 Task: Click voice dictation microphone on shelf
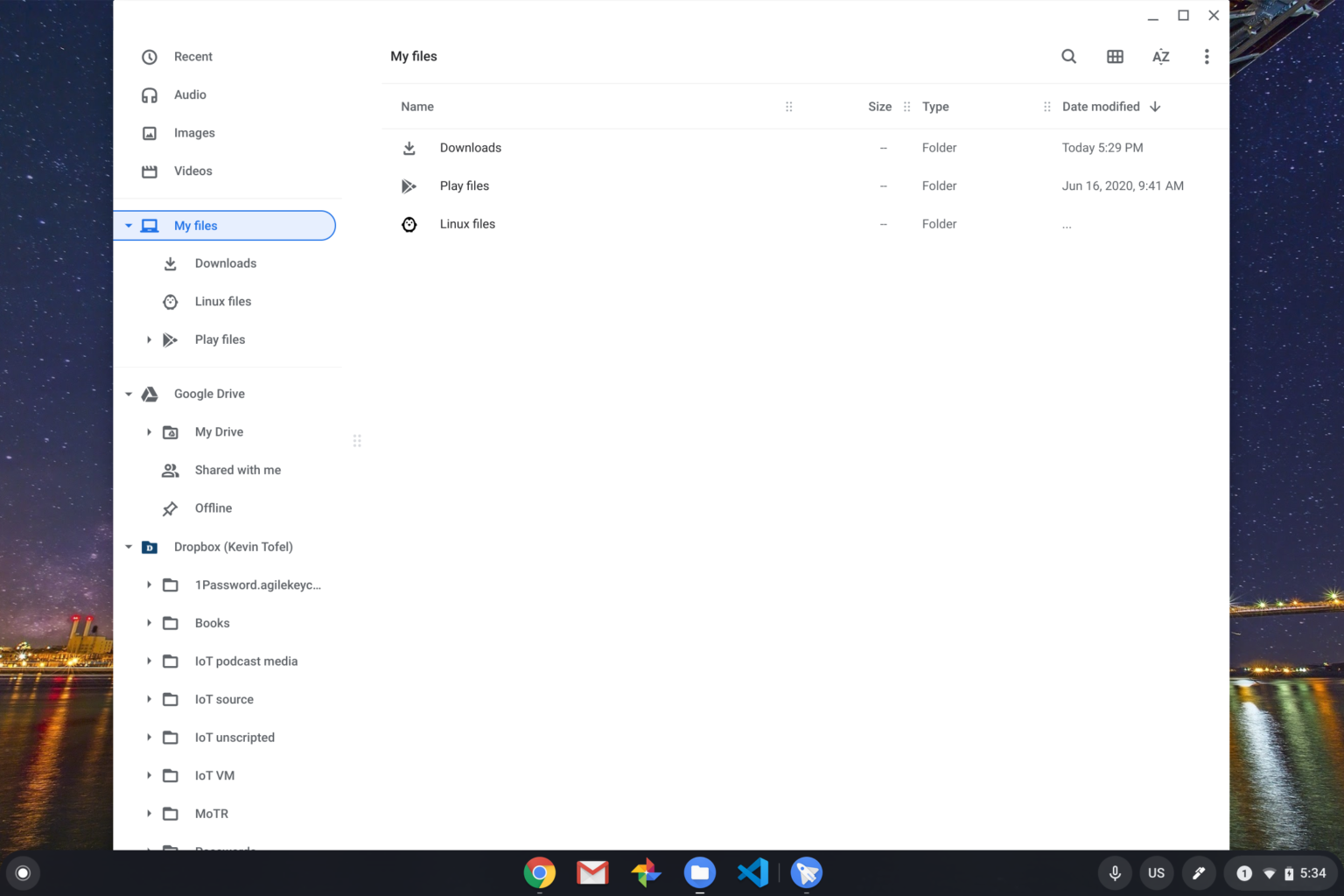coord(1115,873)
